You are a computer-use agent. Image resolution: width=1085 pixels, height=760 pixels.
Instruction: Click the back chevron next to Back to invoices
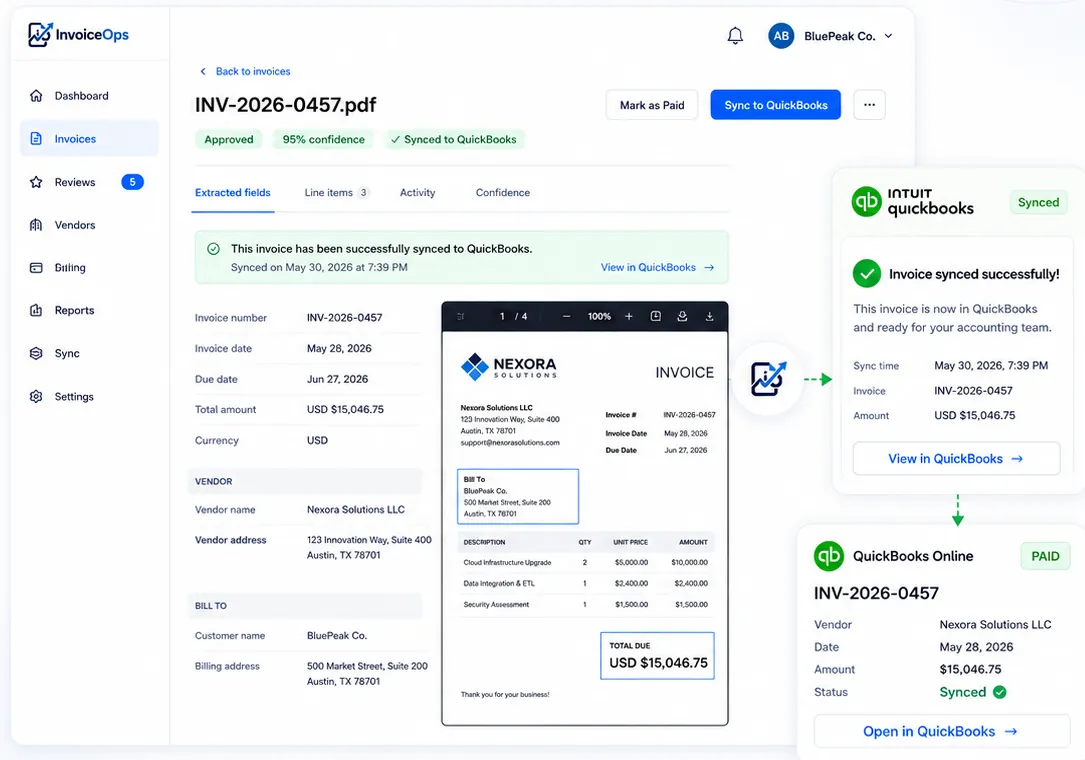coord(203,71)
